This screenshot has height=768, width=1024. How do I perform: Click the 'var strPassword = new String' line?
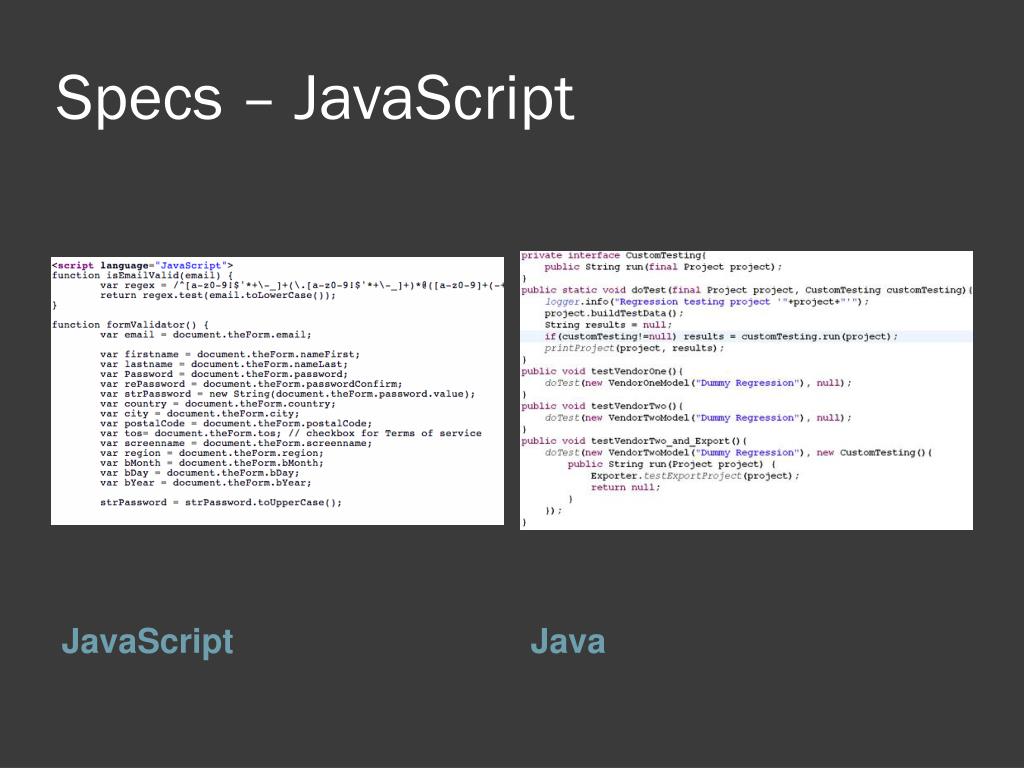click(x=288, y=394)
